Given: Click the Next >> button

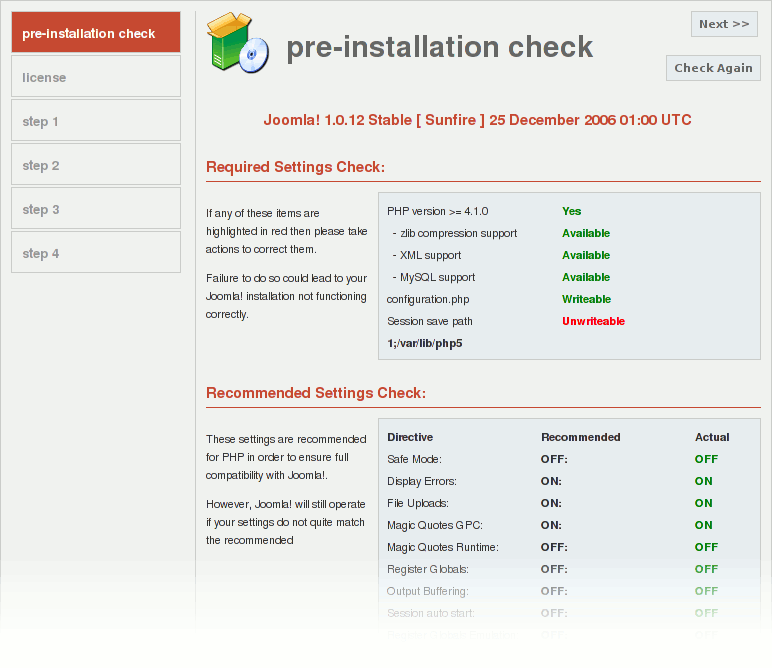Looking at the screenshot, I should (724, 24).
